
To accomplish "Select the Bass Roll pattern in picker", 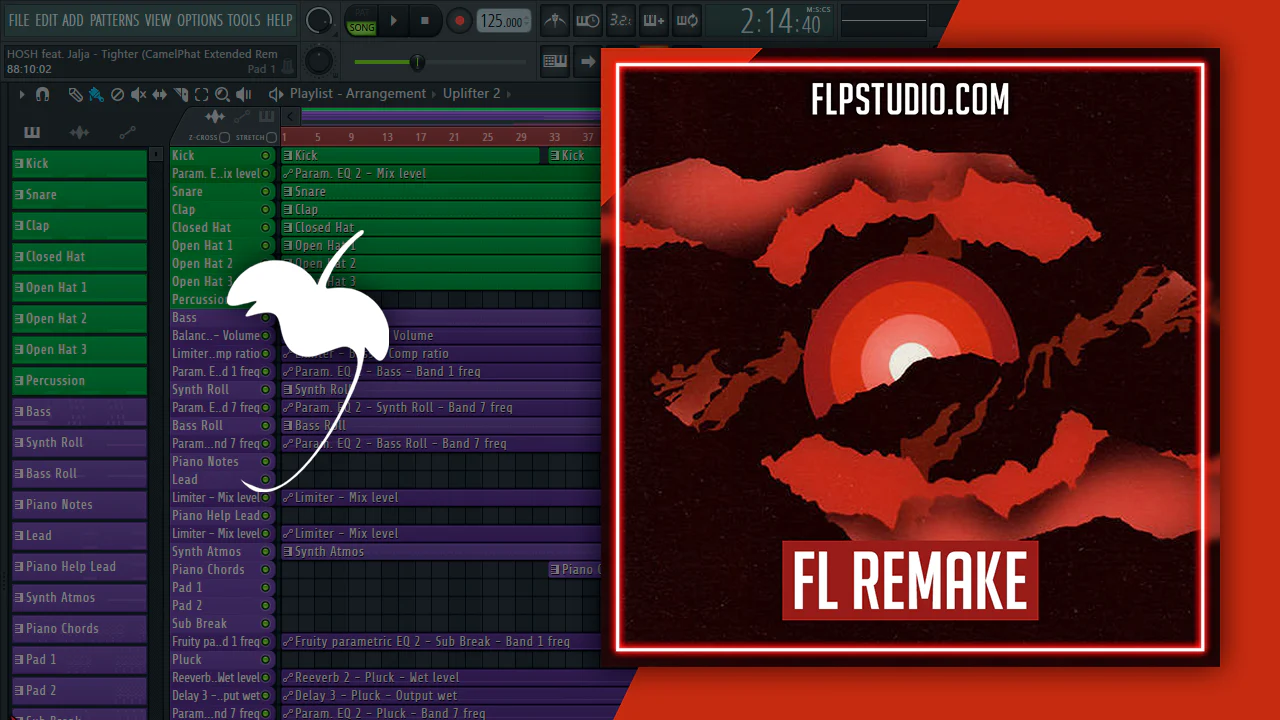I will point(79,473).
